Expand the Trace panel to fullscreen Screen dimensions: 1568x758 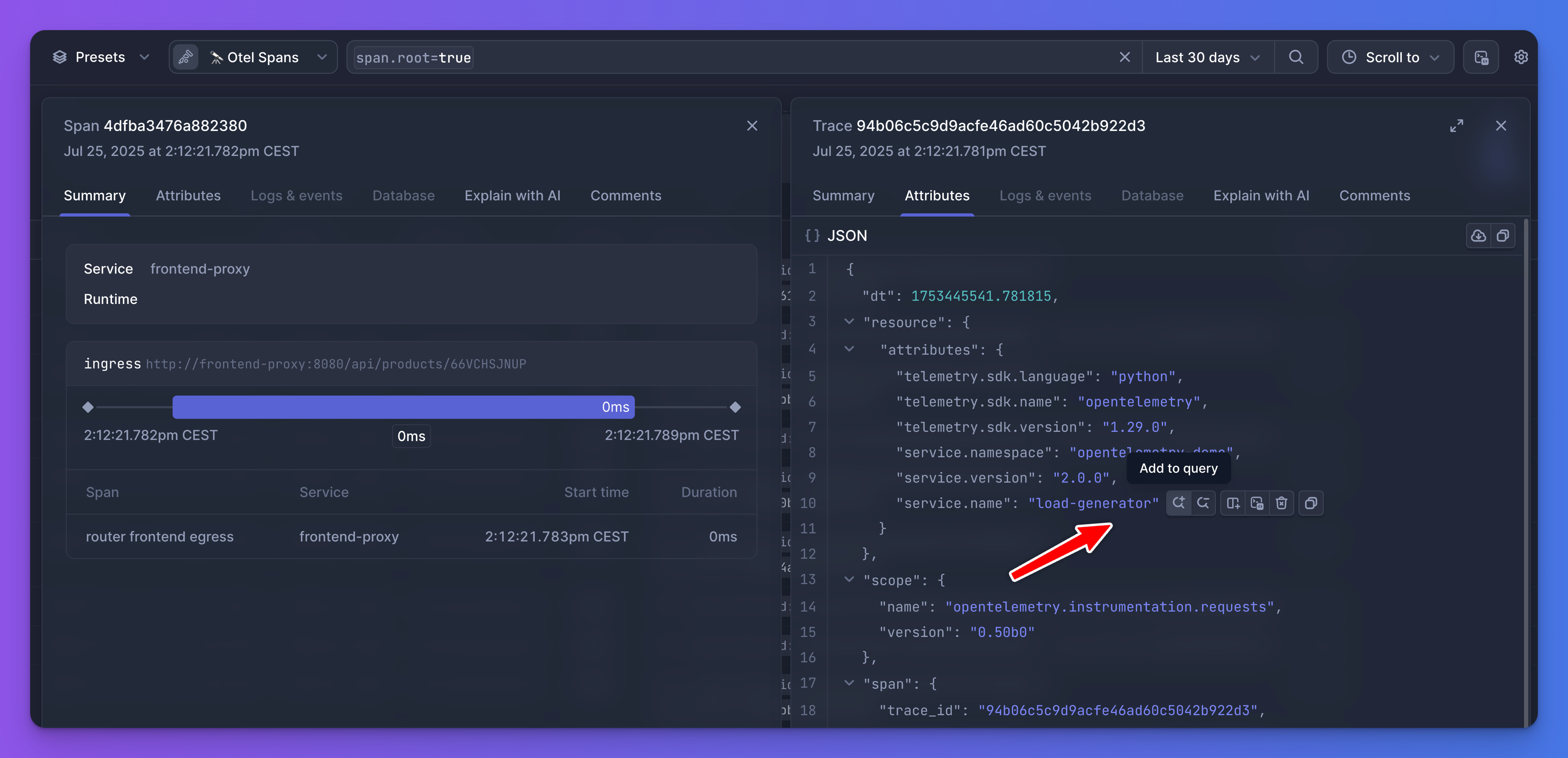[1456, 126]
